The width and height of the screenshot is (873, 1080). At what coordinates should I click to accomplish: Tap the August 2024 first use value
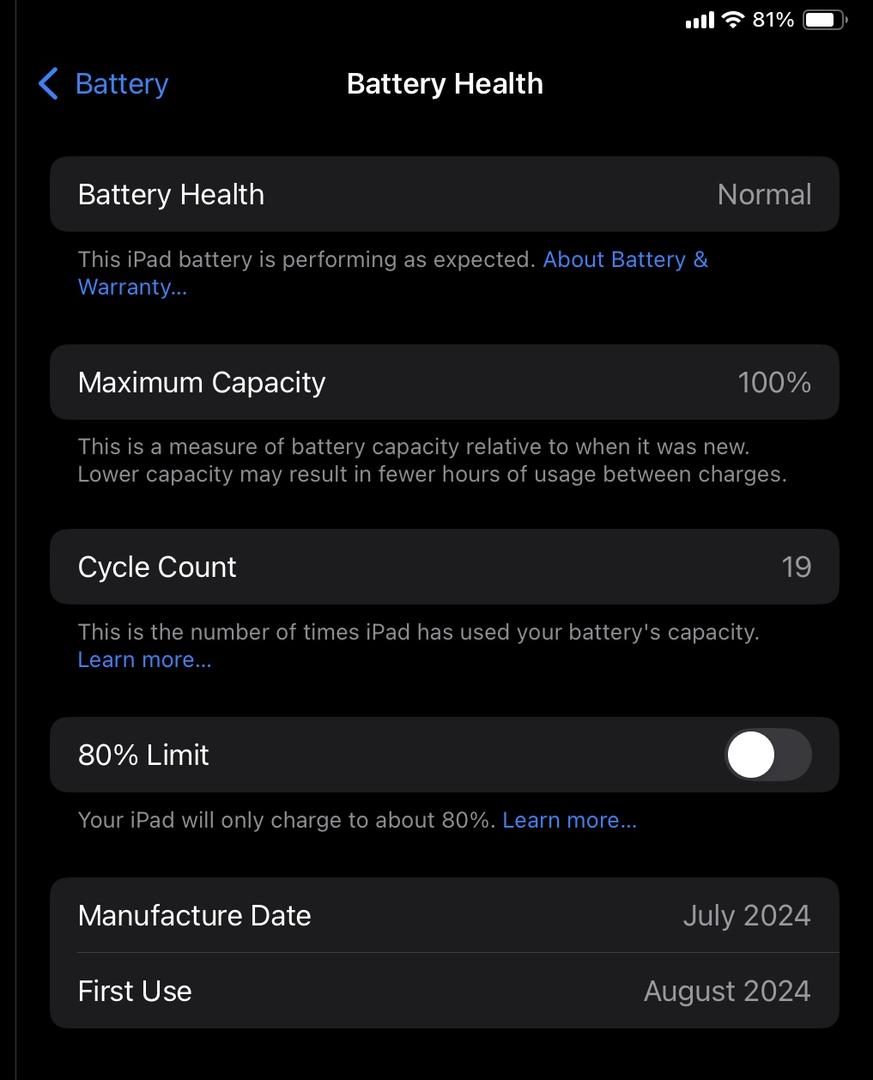click(728, 992)
